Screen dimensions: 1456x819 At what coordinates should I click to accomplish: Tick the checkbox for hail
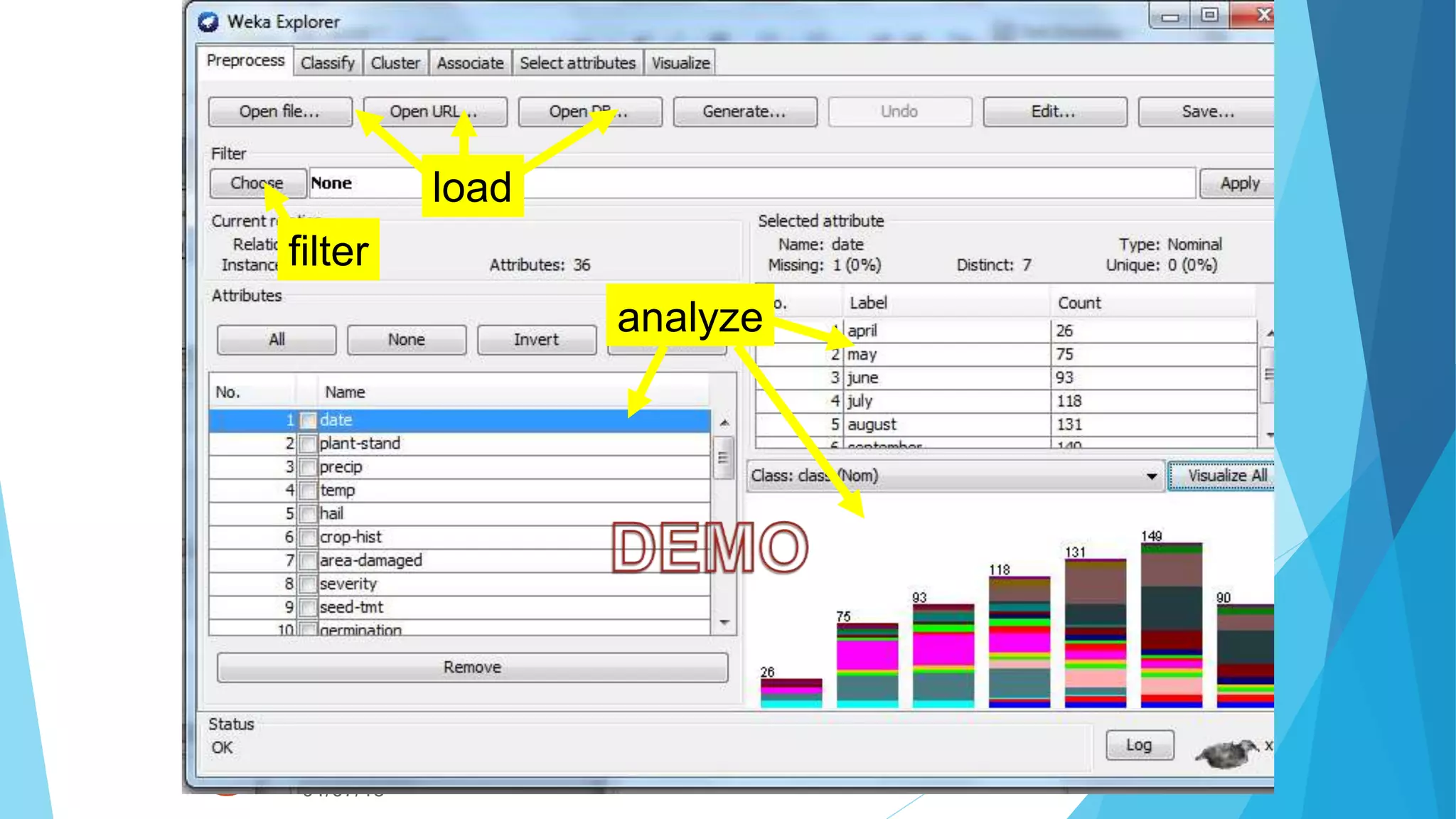pyautogui.click(x=308, y=514)
